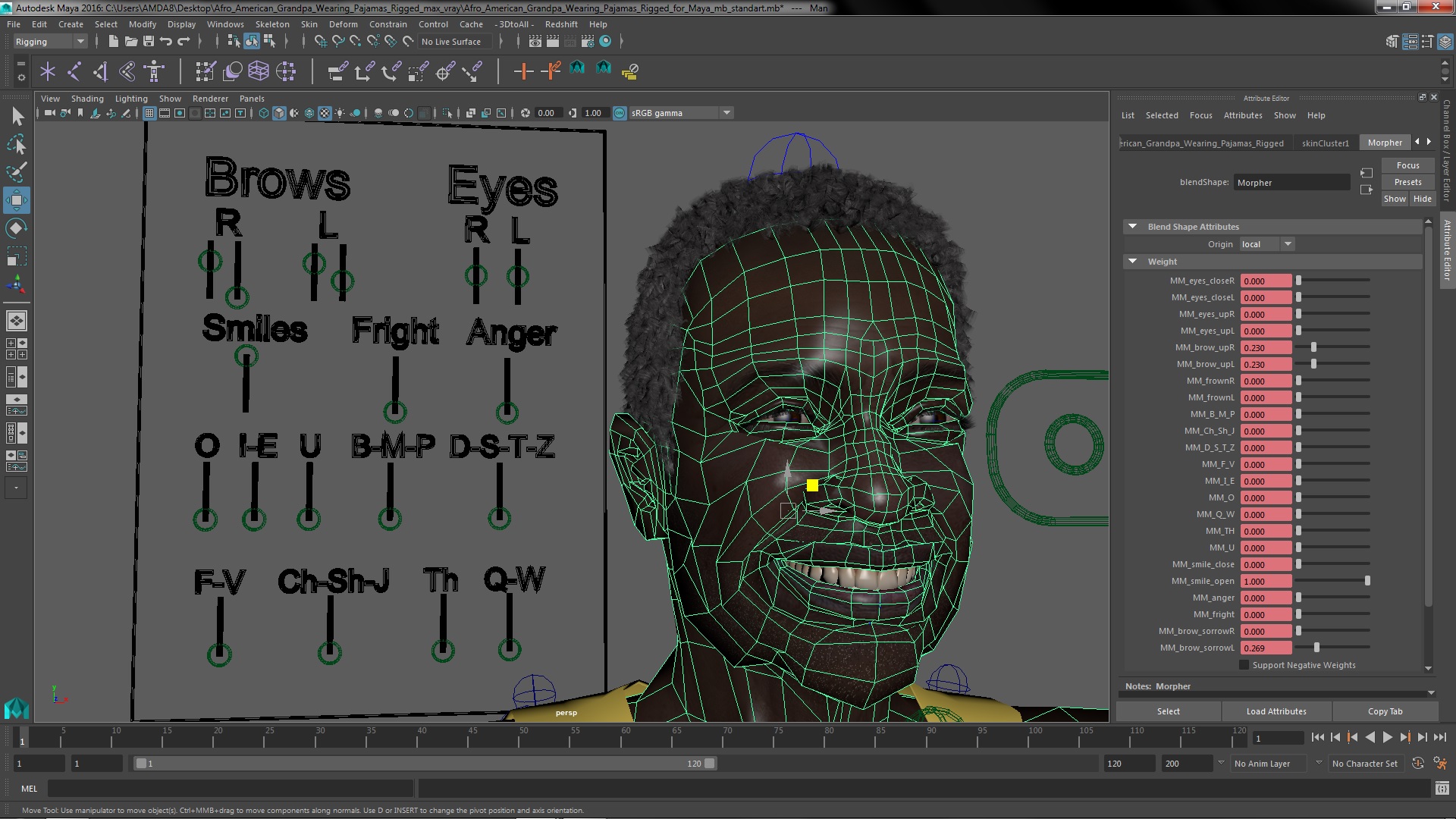Open the viewport Shading menu
The image size is (1456, 819).
click(x=87, y=99)
